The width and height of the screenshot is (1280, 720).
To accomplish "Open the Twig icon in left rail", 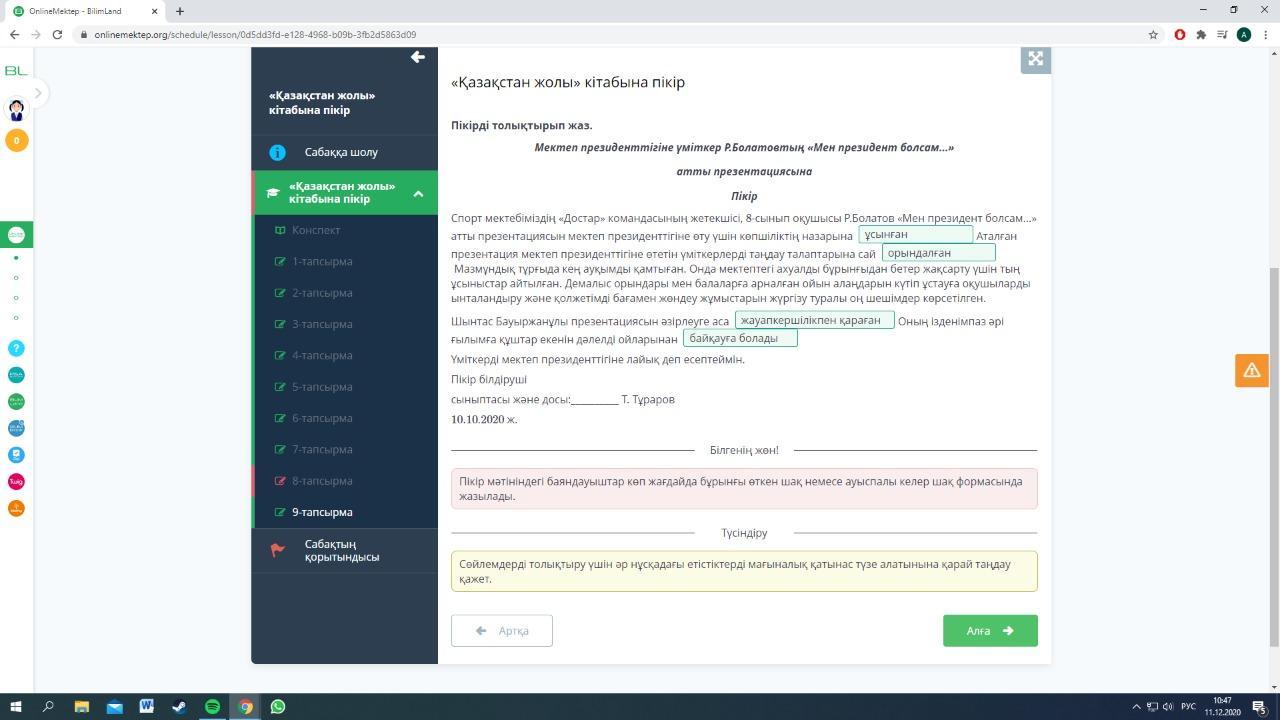I will pos(16,482).
